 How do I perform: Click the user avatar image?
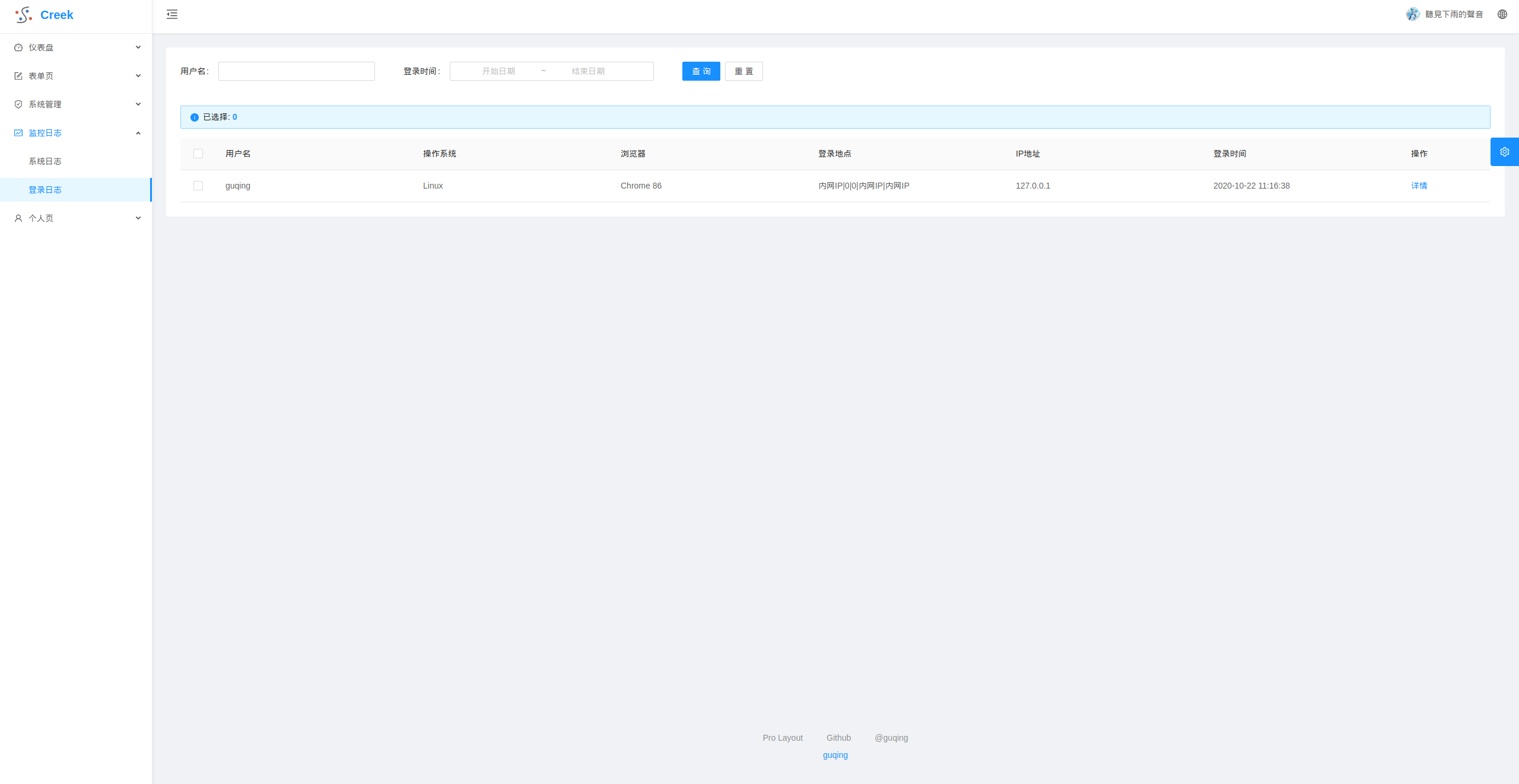1413,14
